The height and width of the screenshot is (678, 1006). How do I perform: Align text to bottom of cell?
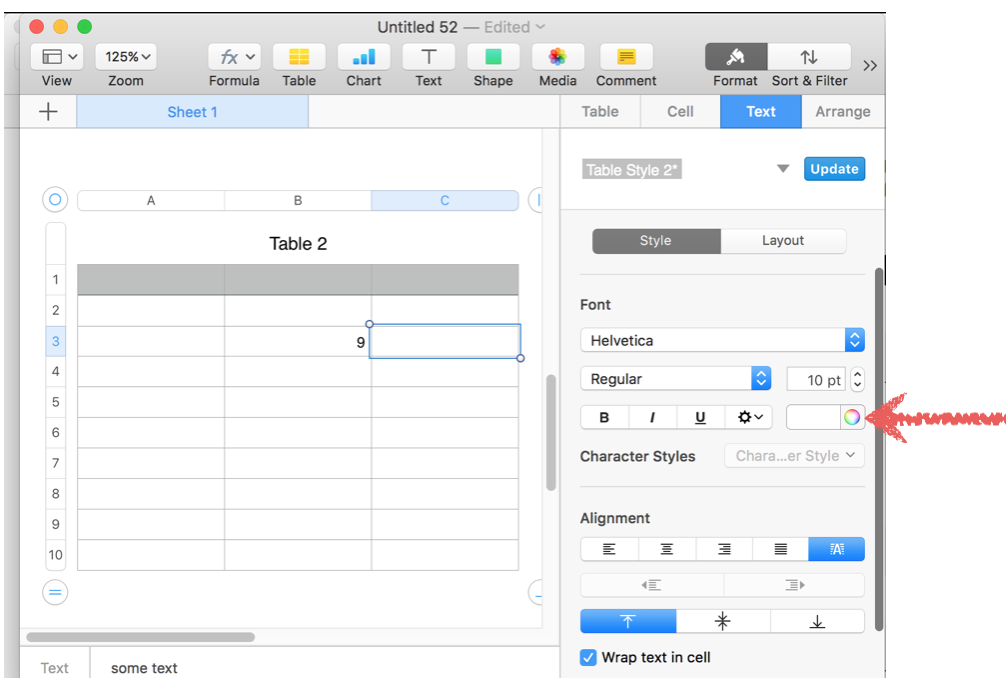(817, 621)
